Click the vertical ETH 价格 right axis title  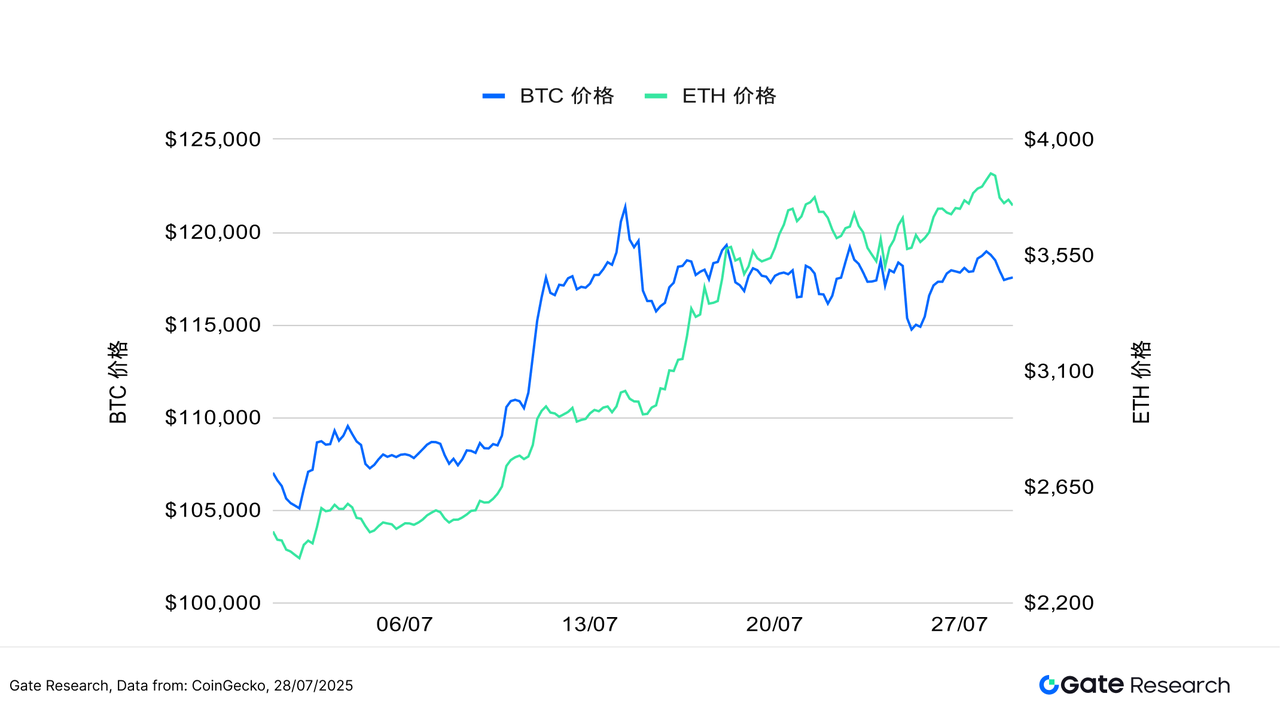click(x=1142, y=382)
